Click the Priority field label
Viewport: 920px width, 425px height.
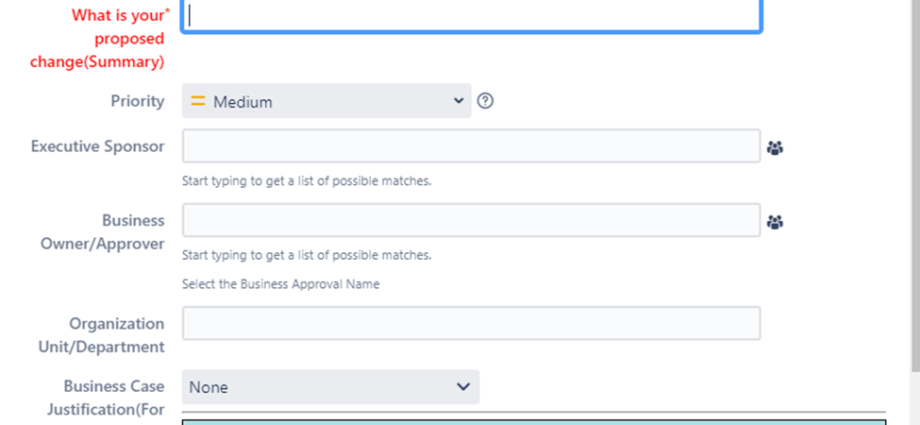click(x=138, y=101)
